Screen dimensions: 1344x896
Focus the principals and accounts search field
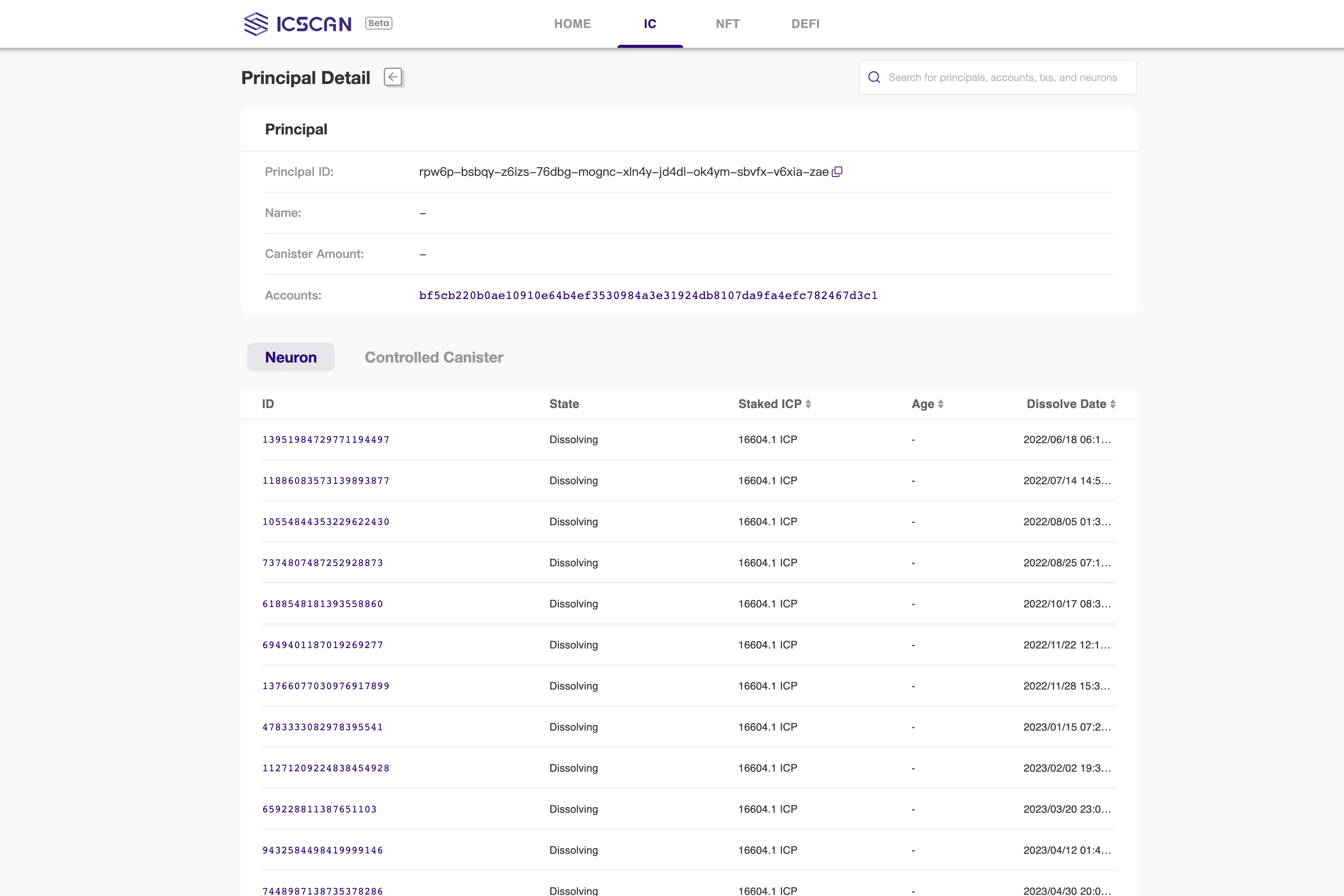1006,77
